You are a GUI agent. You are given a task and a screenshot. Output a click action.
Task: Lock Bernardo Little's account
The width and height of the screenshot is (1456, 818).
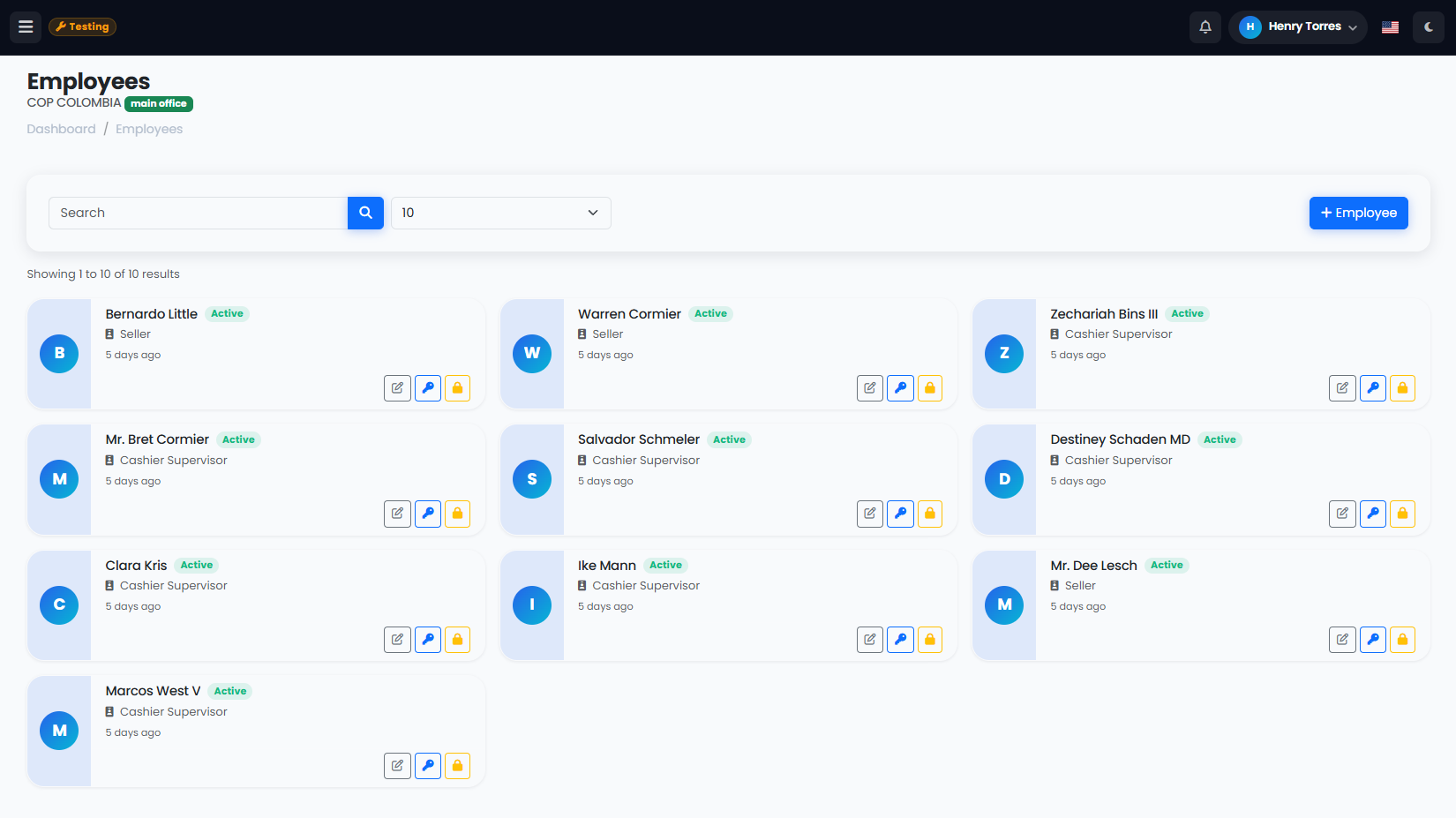point(457,388)
